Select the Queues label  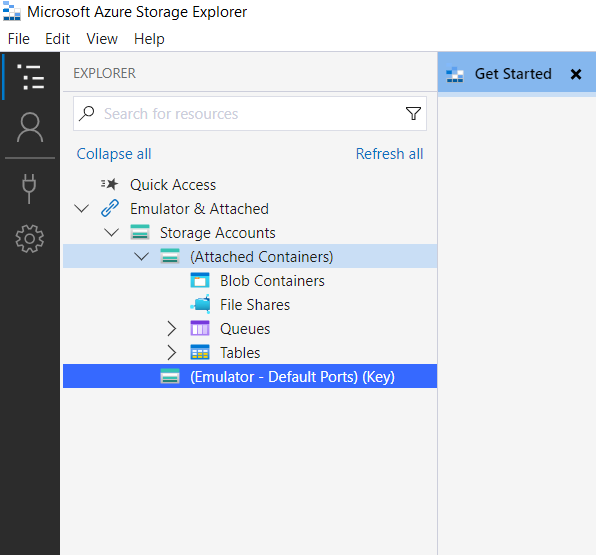tap(245, 329)
